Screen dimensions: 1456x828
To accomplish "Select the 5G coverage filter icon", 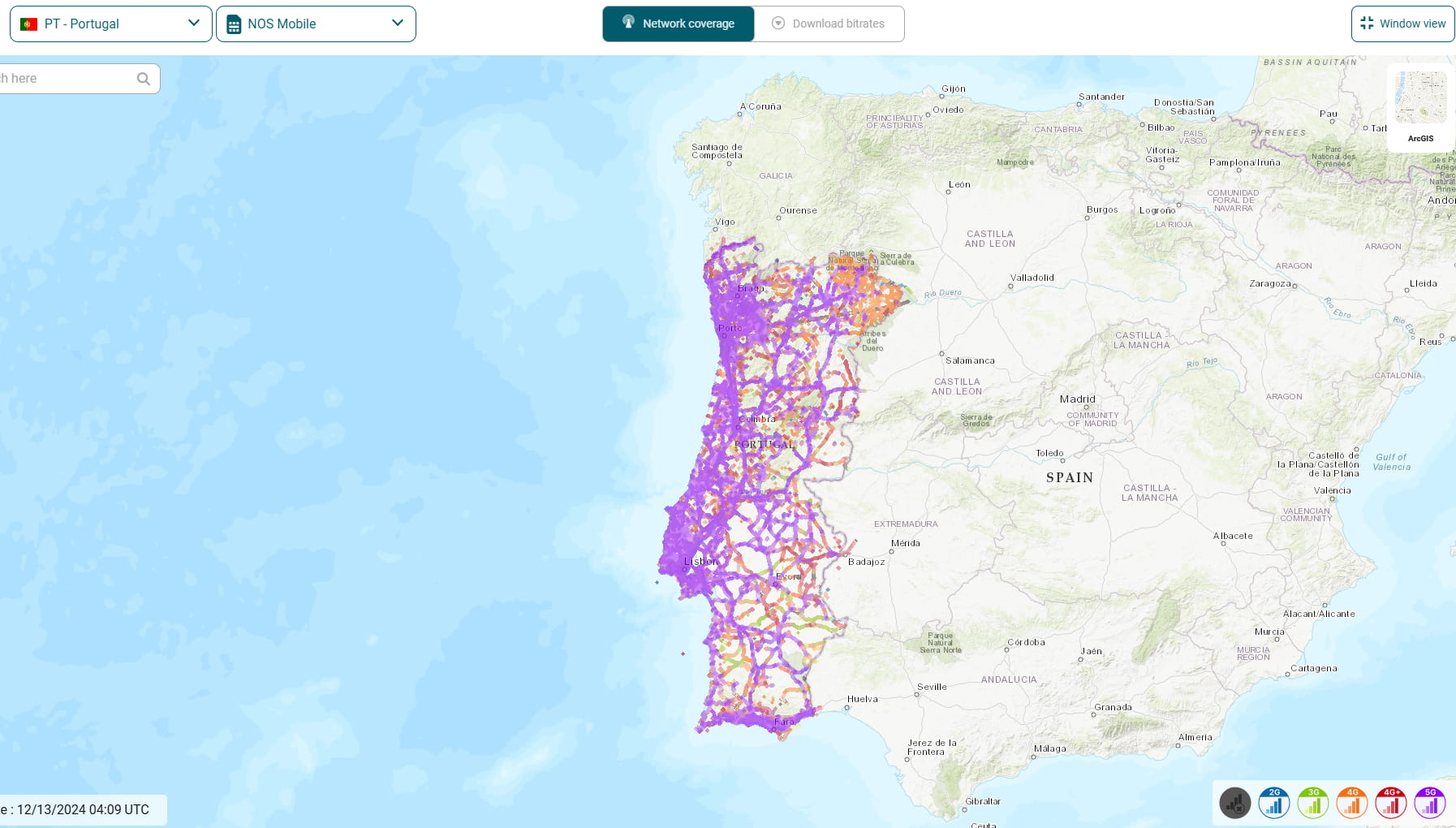I will tap(1430, 803).
